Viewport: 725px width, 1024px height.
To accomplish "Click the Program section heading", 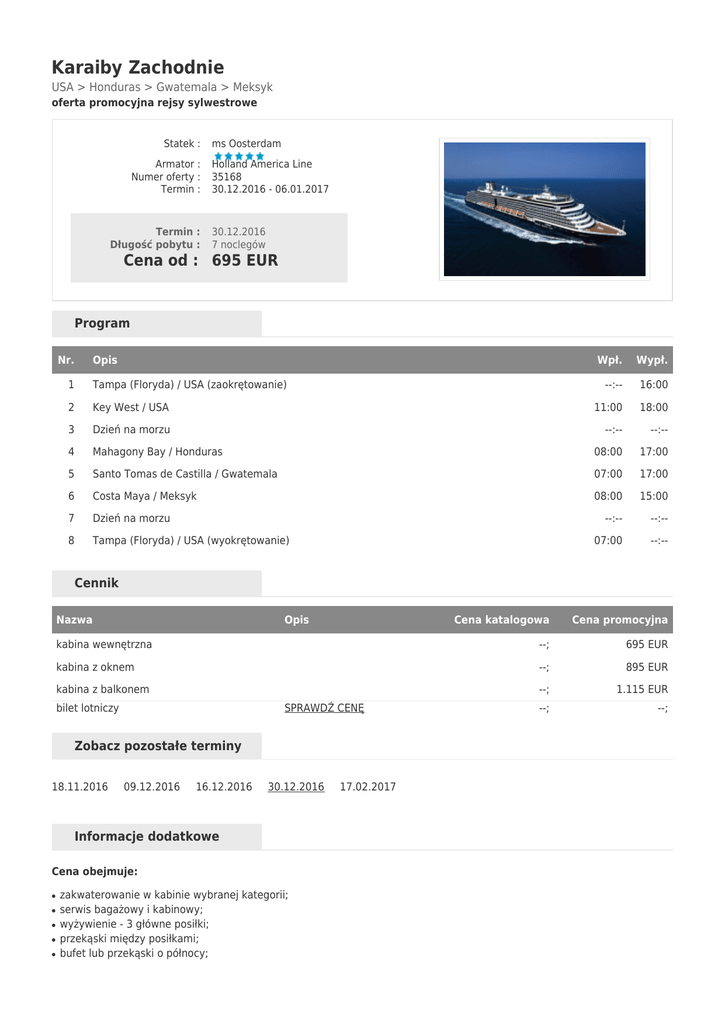I will 102,323.
